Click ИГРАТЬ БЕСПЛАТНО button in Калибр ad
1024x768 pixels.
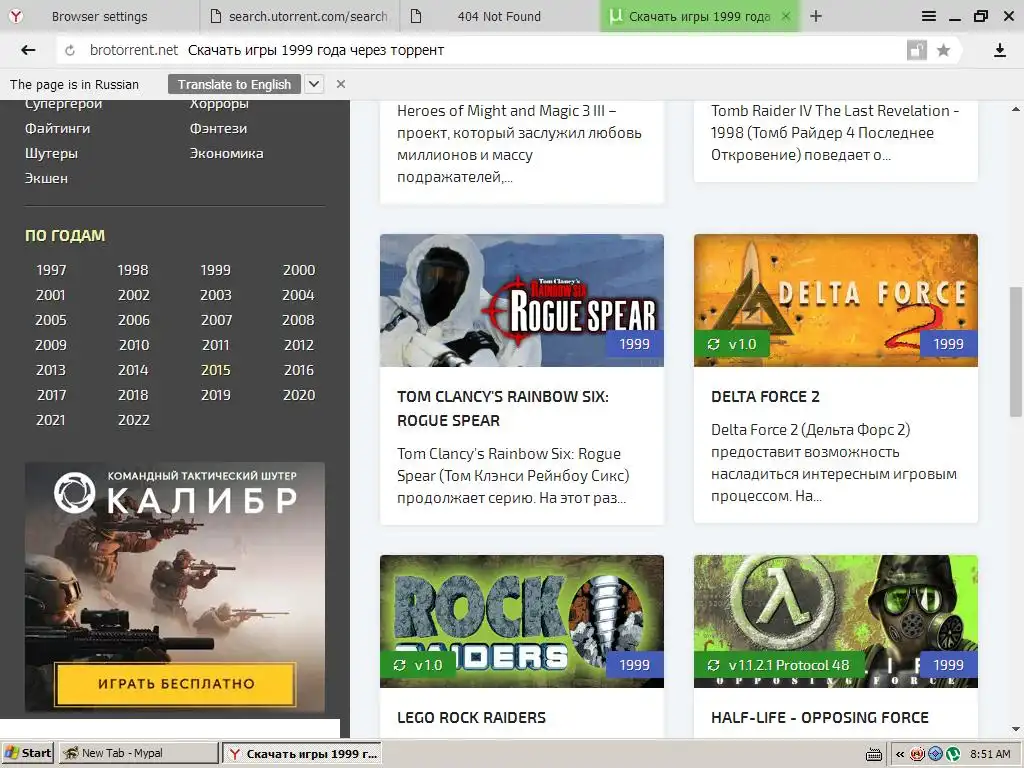176,684
